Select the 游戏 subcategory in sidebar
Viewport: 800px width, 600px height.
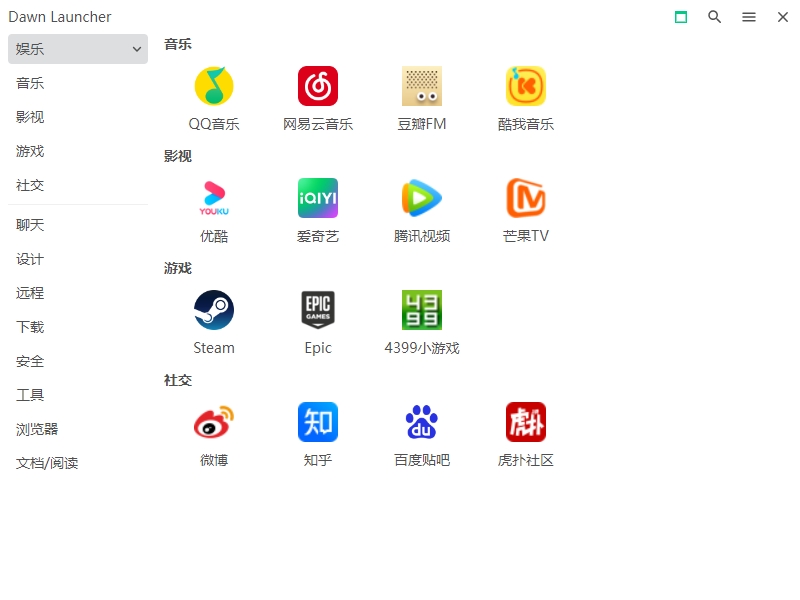tap(30, 151)
